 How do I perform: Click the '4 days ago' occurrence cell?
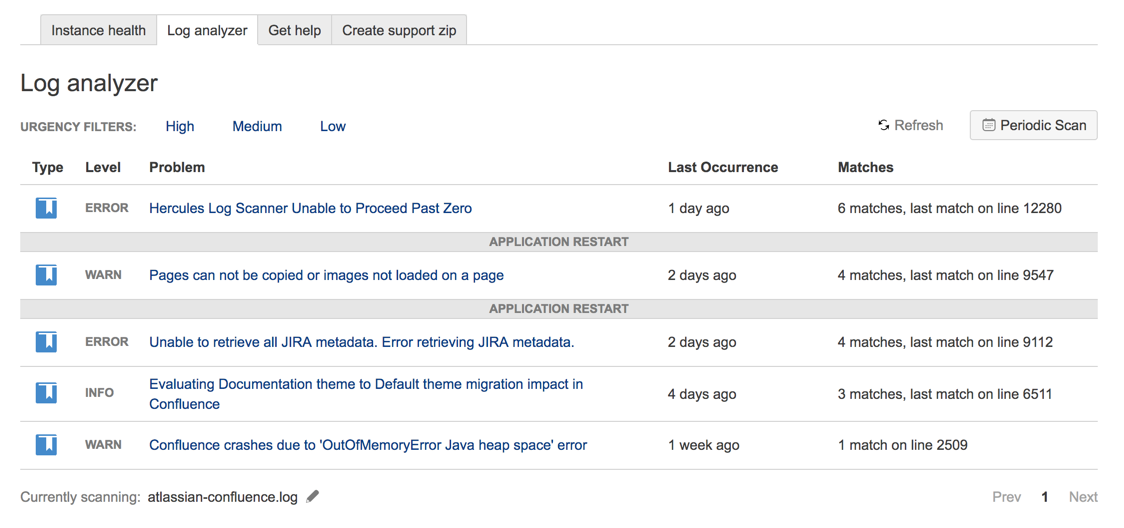click(702, 394)
